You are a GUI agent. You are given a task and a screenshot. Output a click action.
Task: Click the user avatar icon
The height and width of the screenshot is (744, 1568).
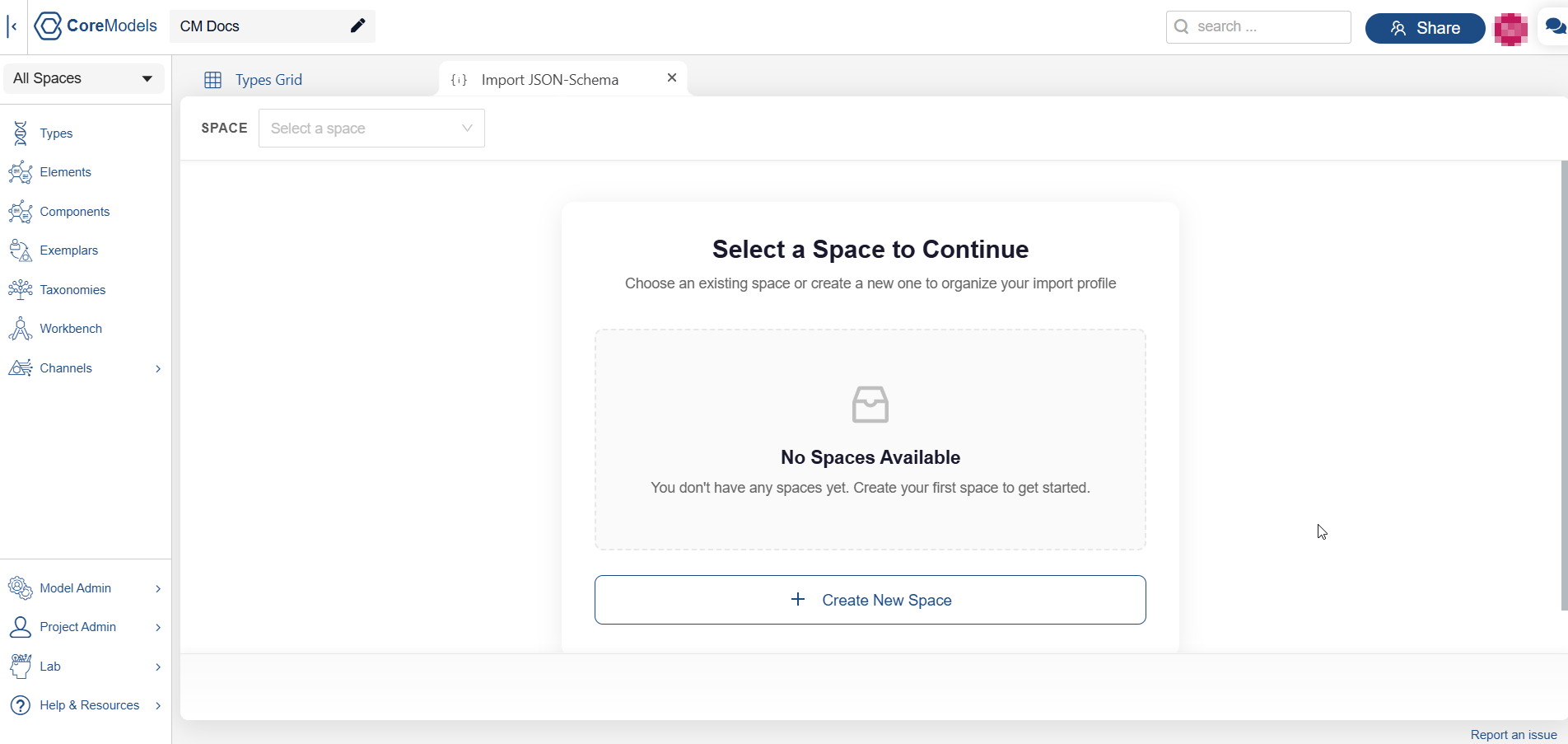click(1510, 29)
